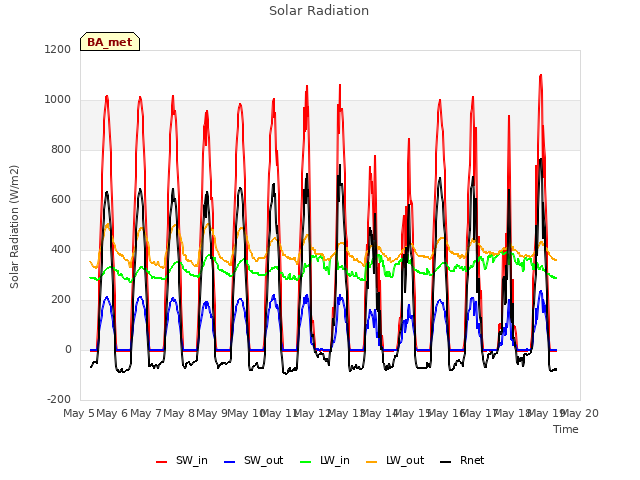Click the blue SW_out legend swatch
The width and height of the screenshot is (640, 480).
(x=230, y=462)
